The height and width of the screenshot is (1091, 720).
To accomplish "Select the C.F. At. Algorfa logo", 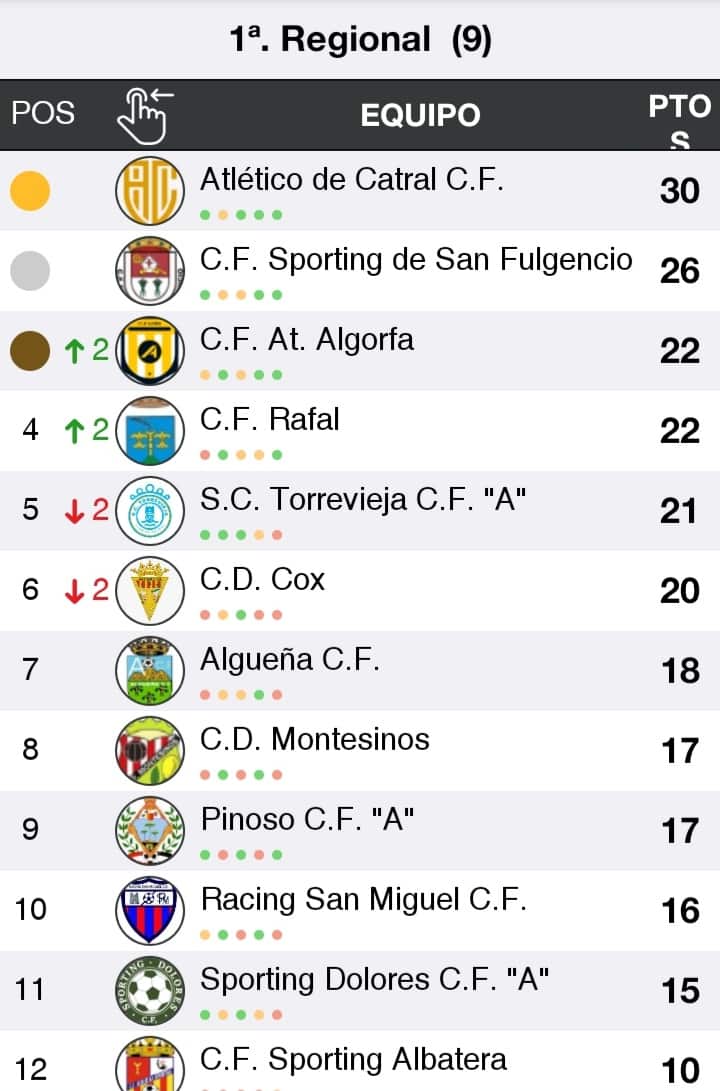I will coord(150,350).
